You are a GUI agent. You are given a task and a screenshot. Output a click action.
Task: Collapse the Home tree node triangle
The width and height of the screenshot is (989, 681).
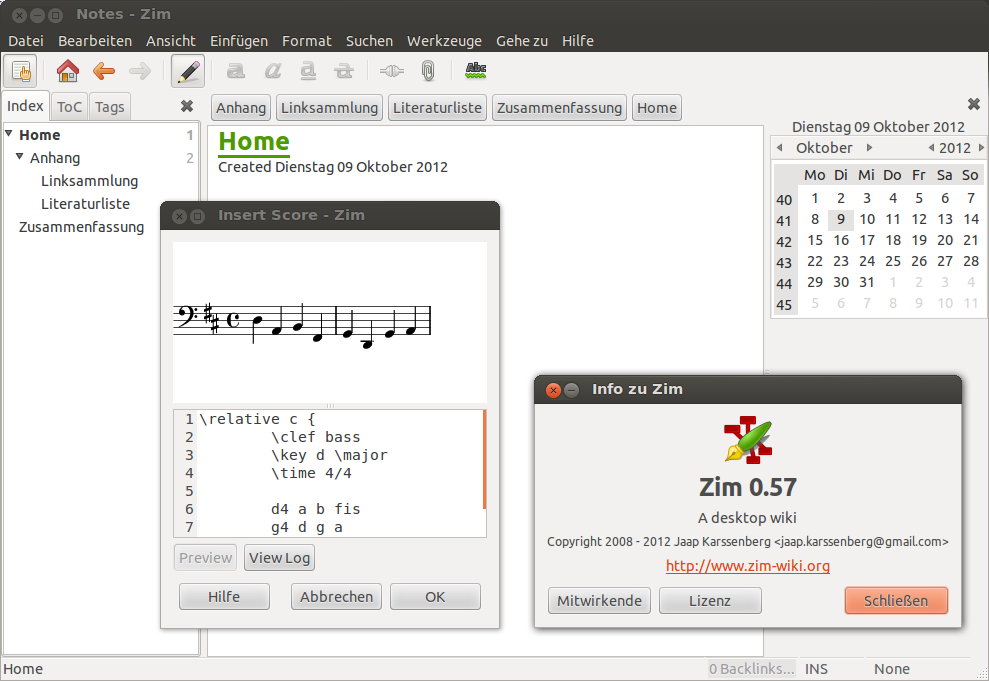(9, 134)
